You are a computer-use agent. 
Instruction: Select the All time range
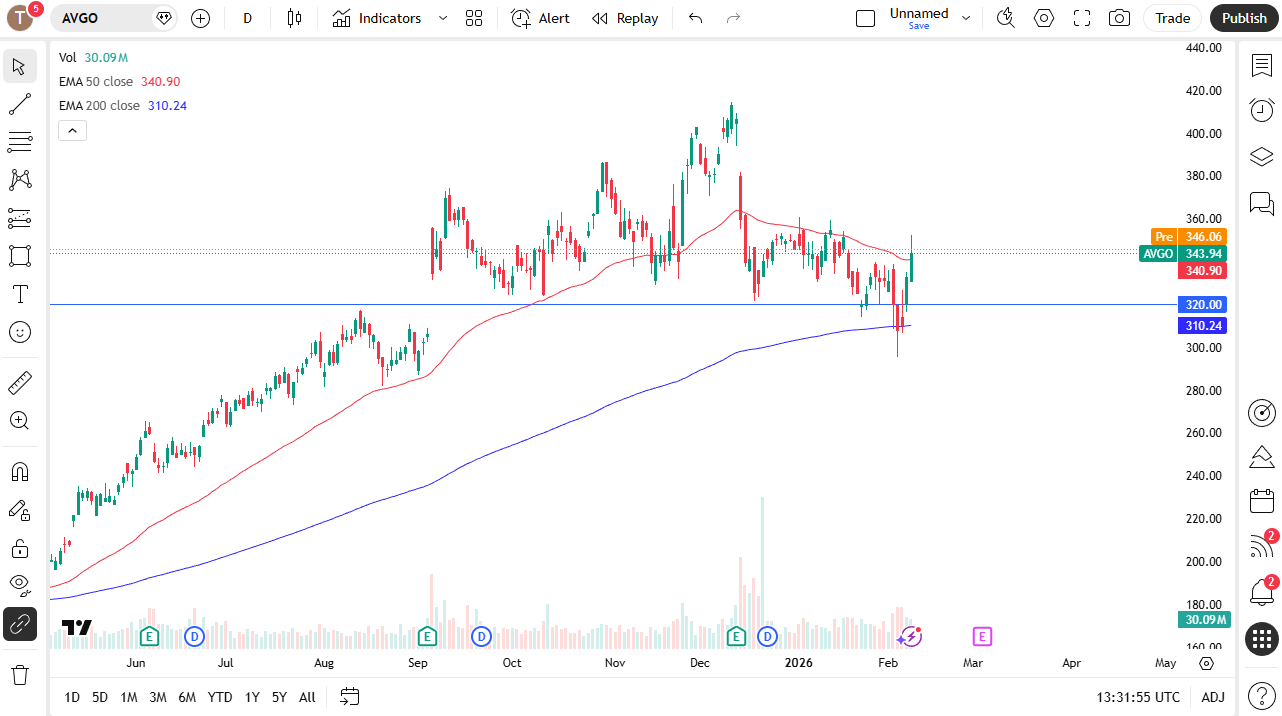coord(307,697)
